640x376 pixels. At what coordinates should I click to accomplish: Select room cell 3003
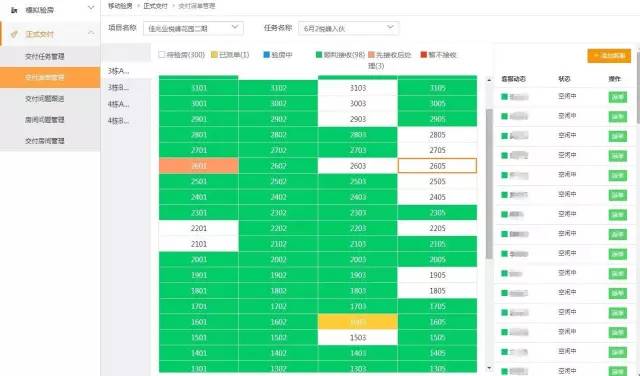tap(358, 103)
